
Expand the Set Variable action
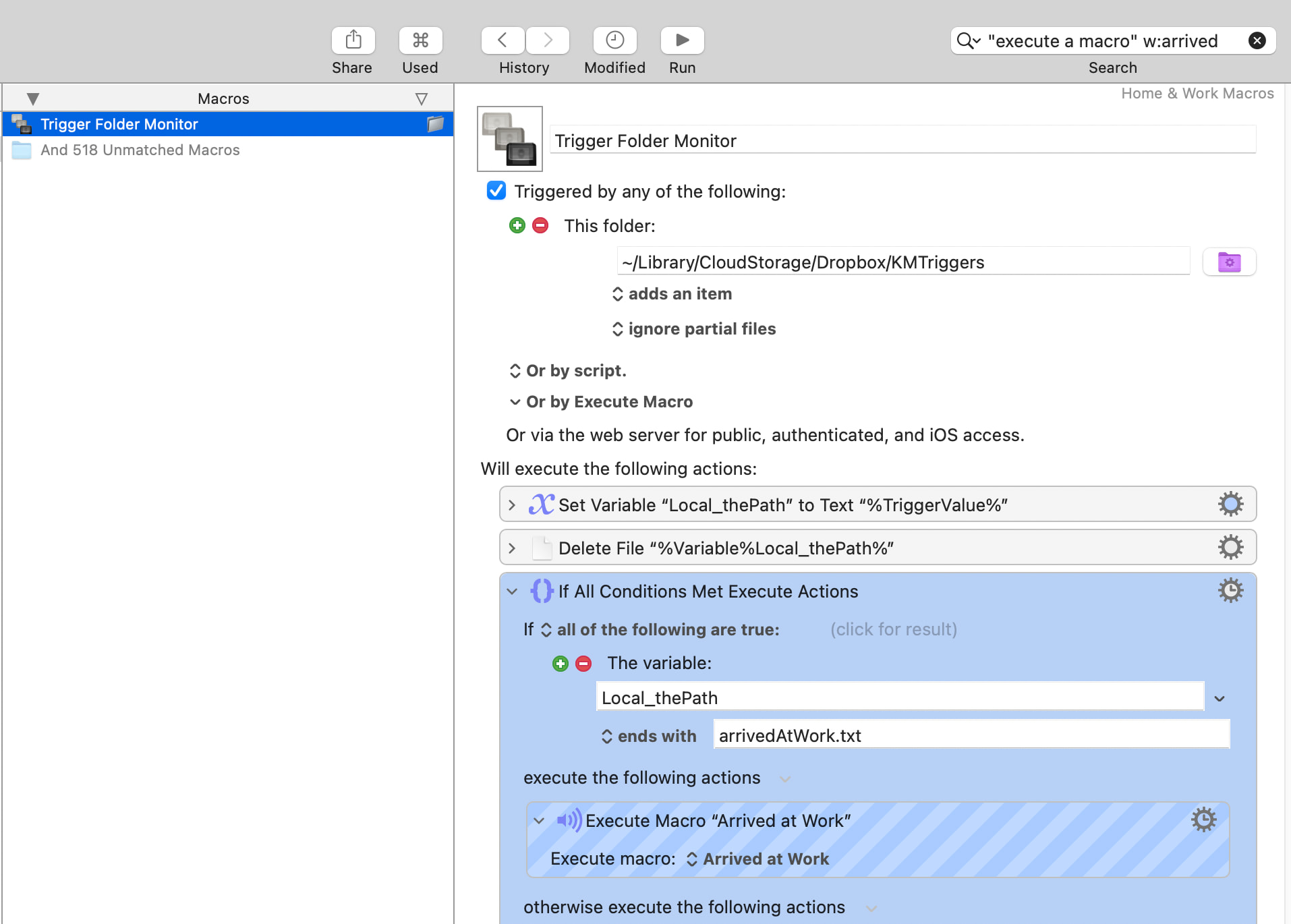tap(512, 505)
